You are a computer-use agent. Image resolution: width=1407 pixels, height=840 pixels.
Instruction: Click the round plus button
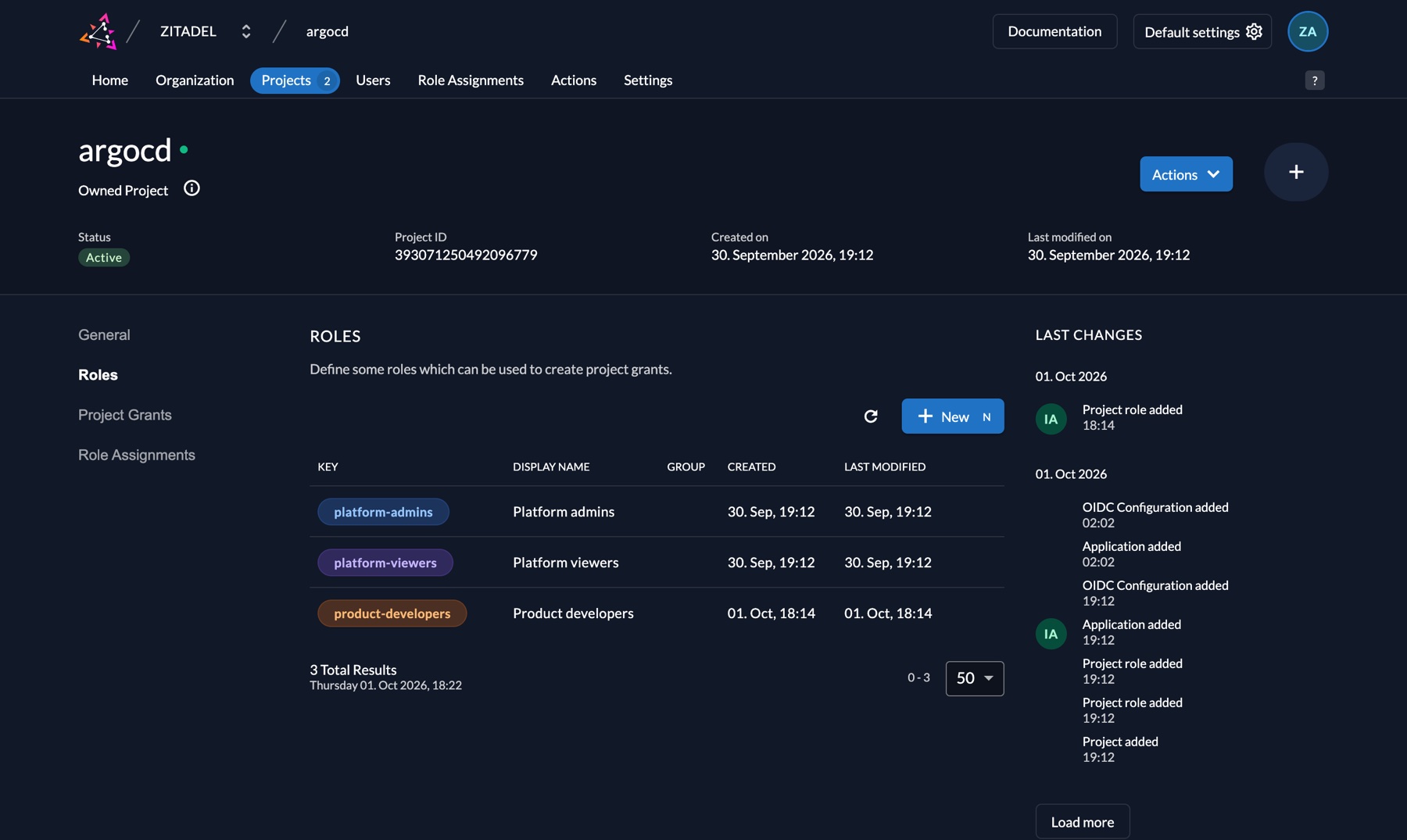pos(1296,172)
